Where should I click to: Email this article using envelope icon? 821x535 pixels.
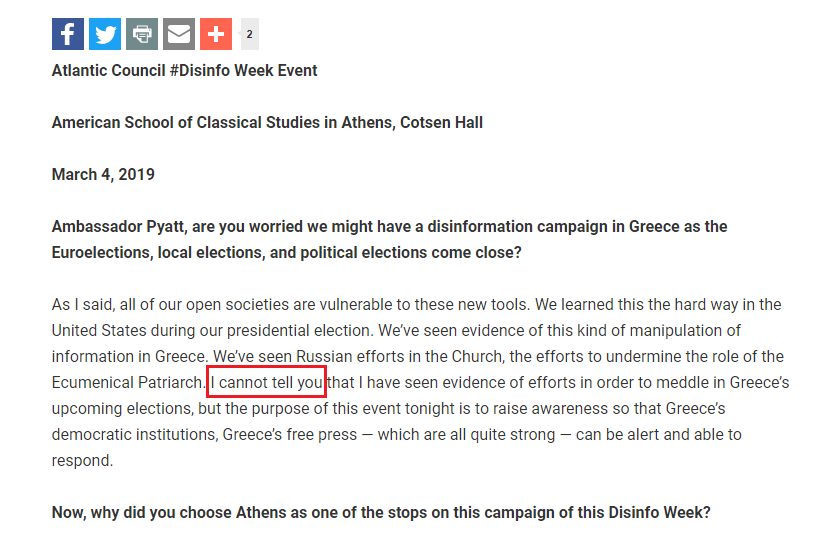(179, 34)
